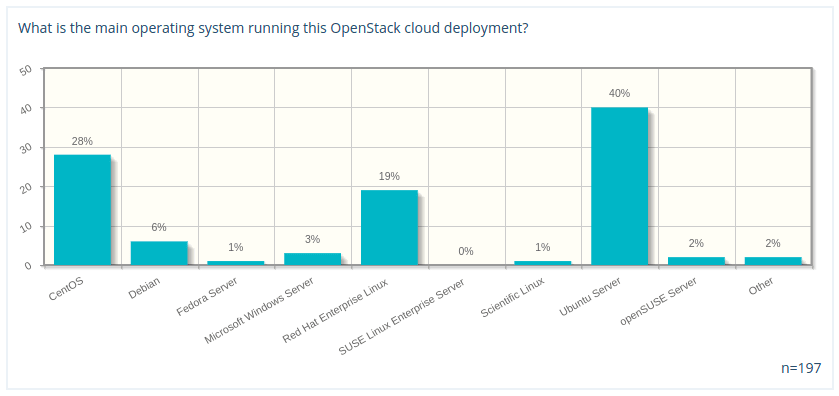839x396 pixels.
Task: Click the 28% value label
Action: [82, 141]
